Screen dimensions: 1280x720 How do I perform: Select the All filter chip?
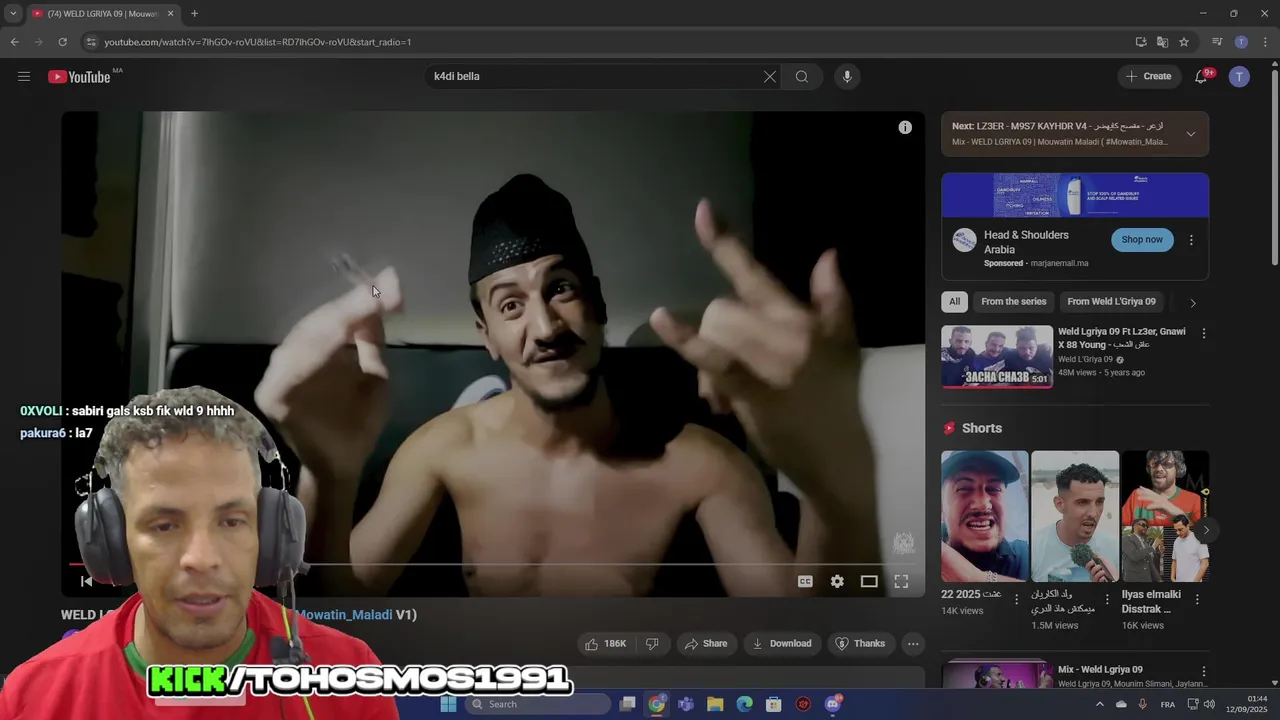pos(954,301)
